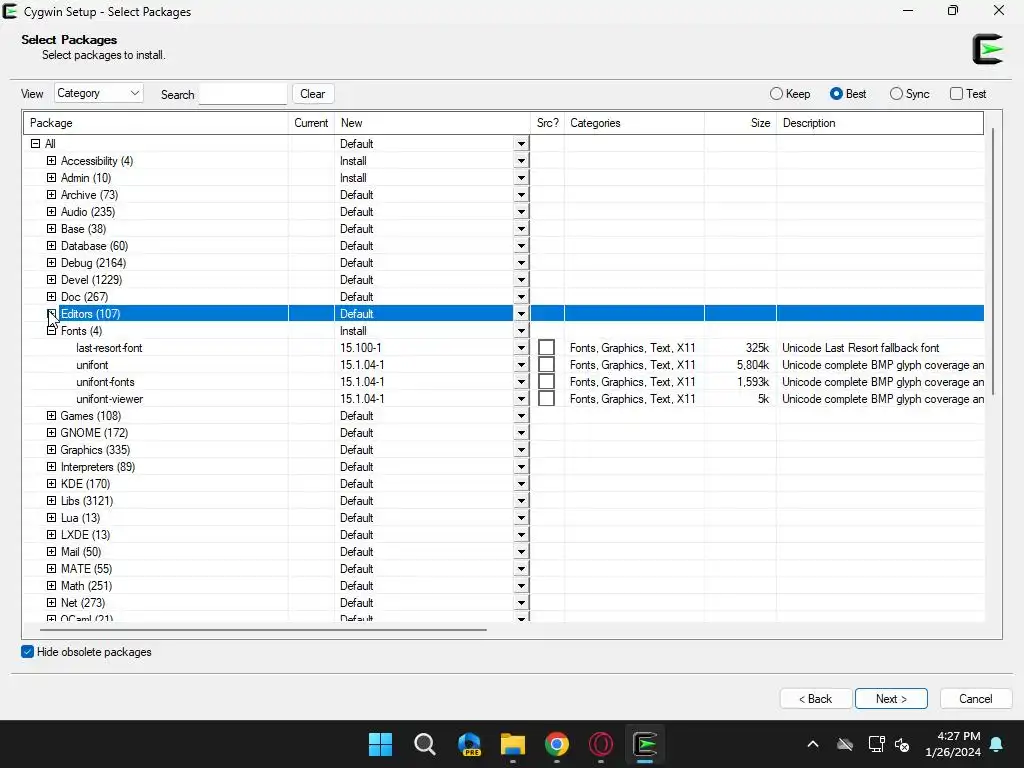1024x768 pixels.
Task: Click the Clear search button
Action: pyautogui.click(x=313, y=93)
